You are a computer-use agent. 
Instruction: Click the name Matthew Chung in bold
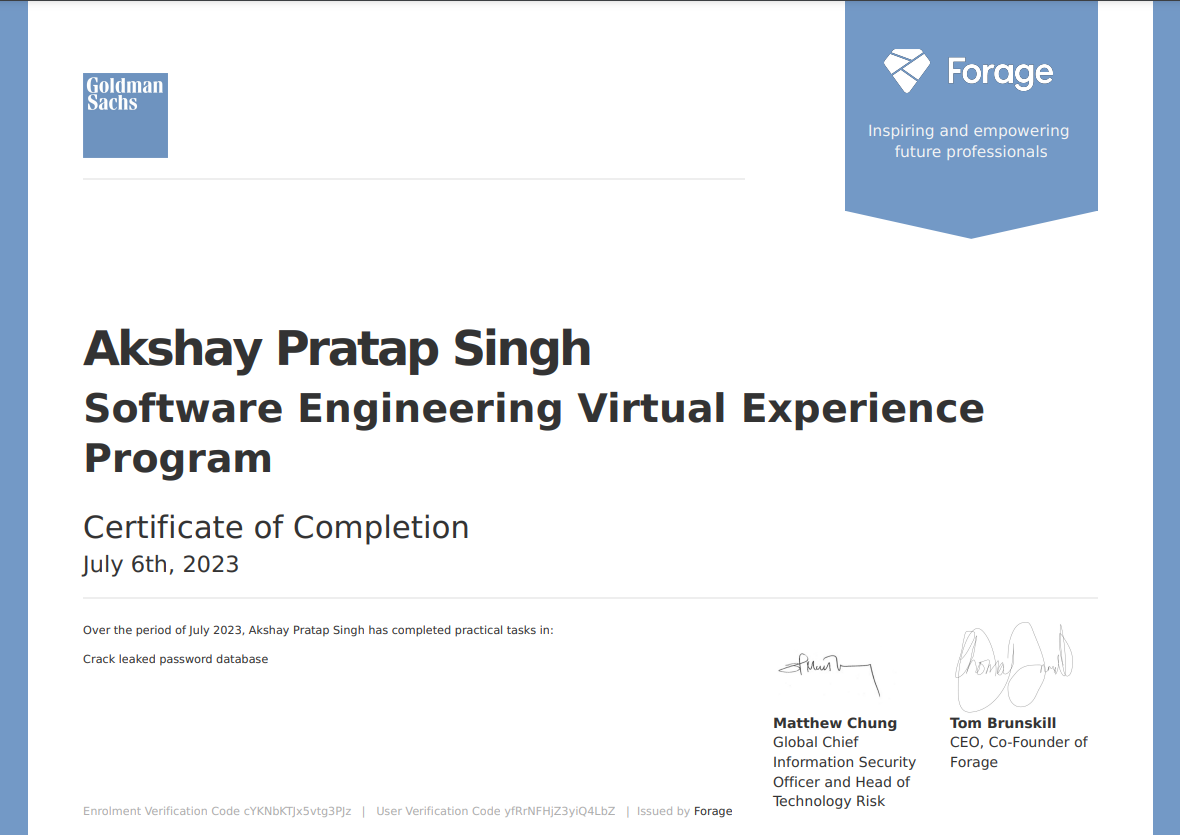pos(834,723)
